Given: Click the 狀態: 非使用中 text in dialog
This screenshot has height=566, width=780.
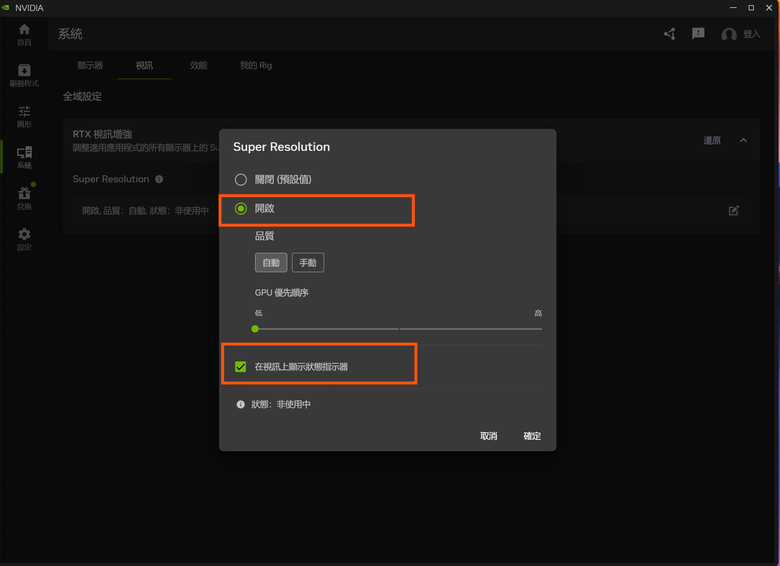Looking at the screenshot, I should coord(281,404).
